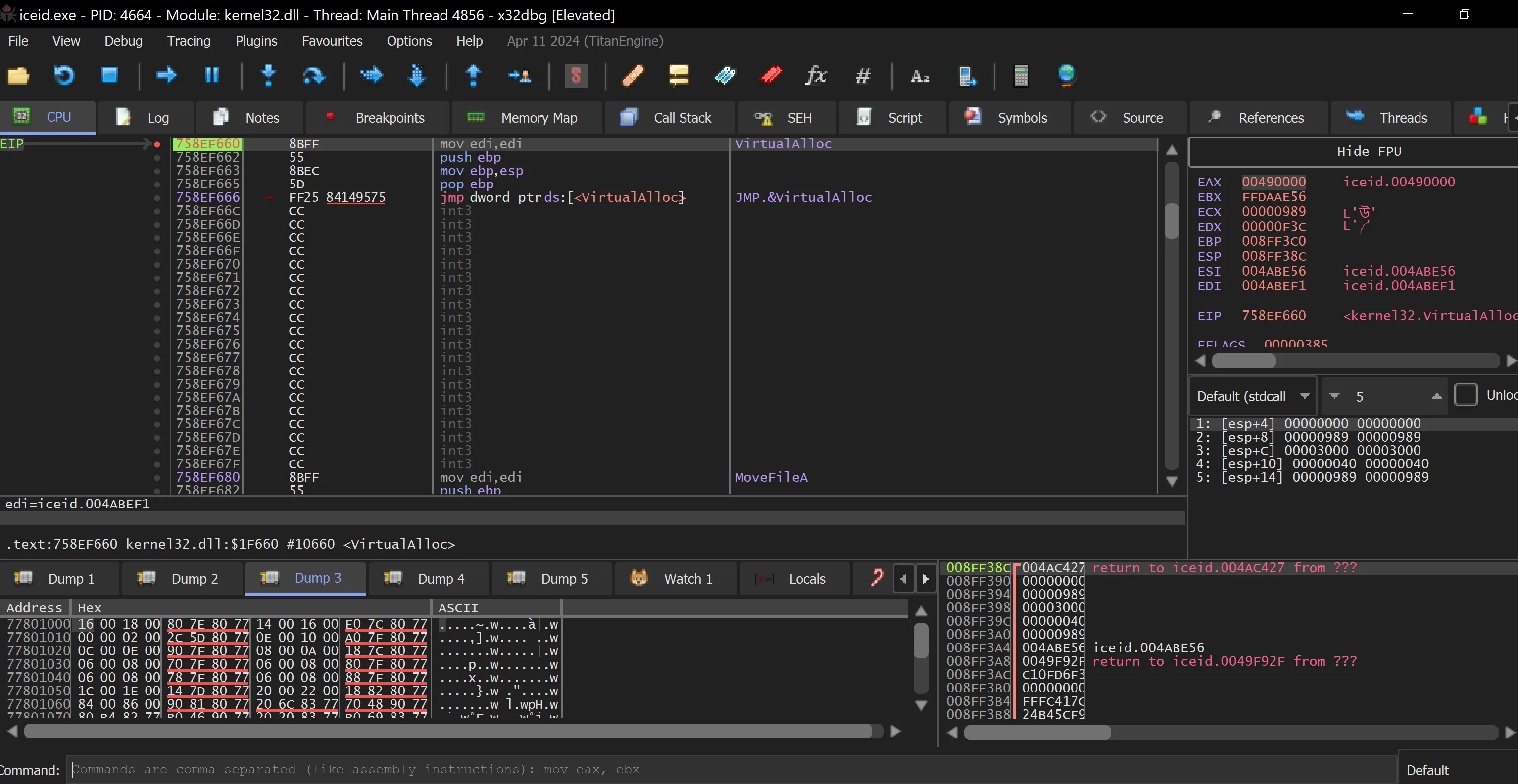
Task: Click the dump horizontal scrollbar thumb
Action: (448, 731)
